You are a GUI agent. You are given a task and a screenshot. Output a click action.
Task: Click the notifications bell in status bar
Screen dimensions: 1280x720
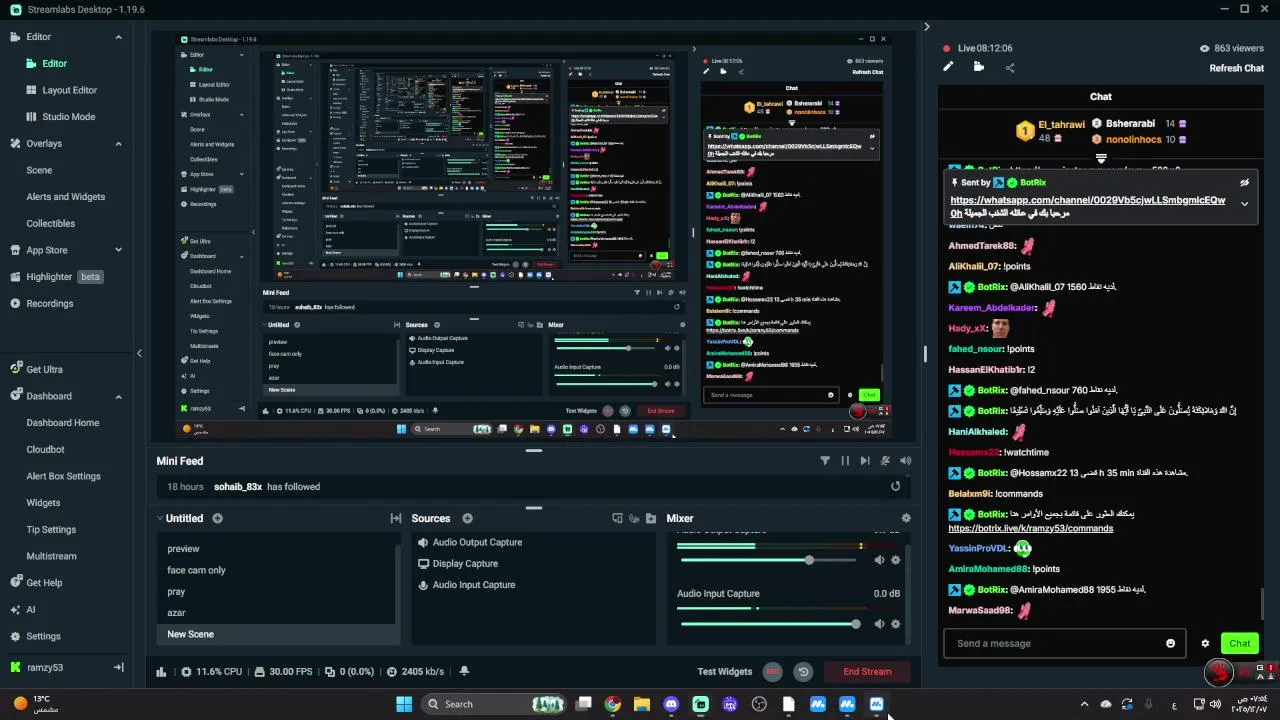(x=463, y=672)
